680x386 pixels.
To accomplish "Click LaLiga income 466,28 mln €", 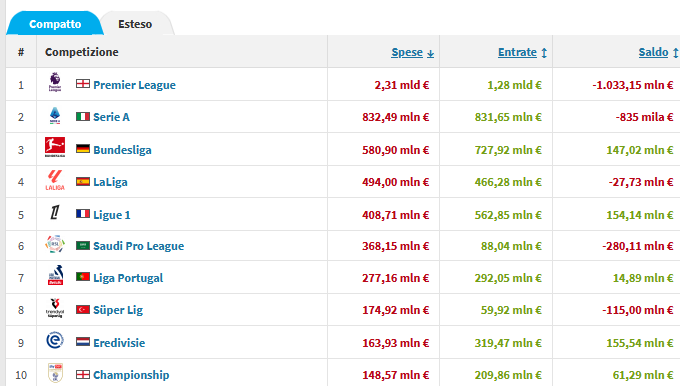I will [x=508, y=182].
